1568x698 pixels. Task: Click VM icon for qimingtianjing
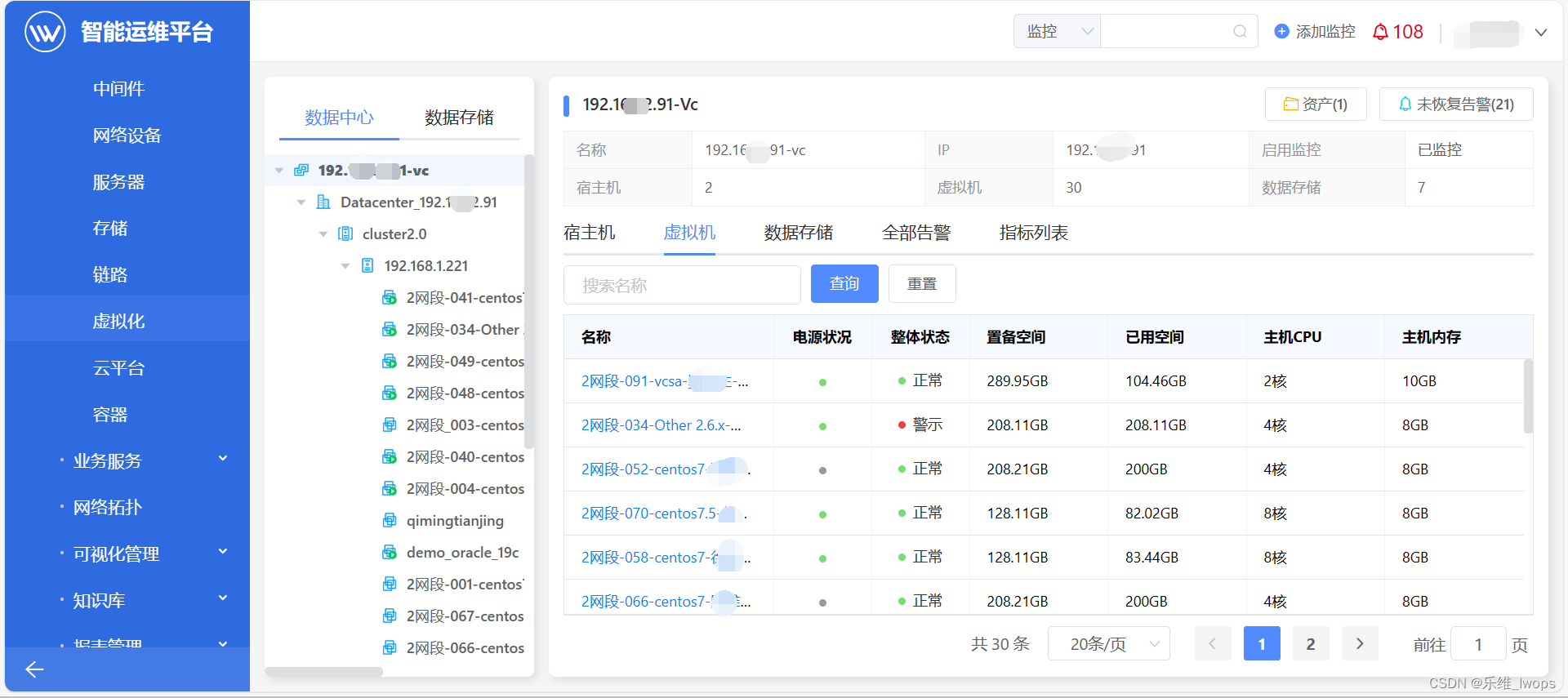tap(390, 520)
